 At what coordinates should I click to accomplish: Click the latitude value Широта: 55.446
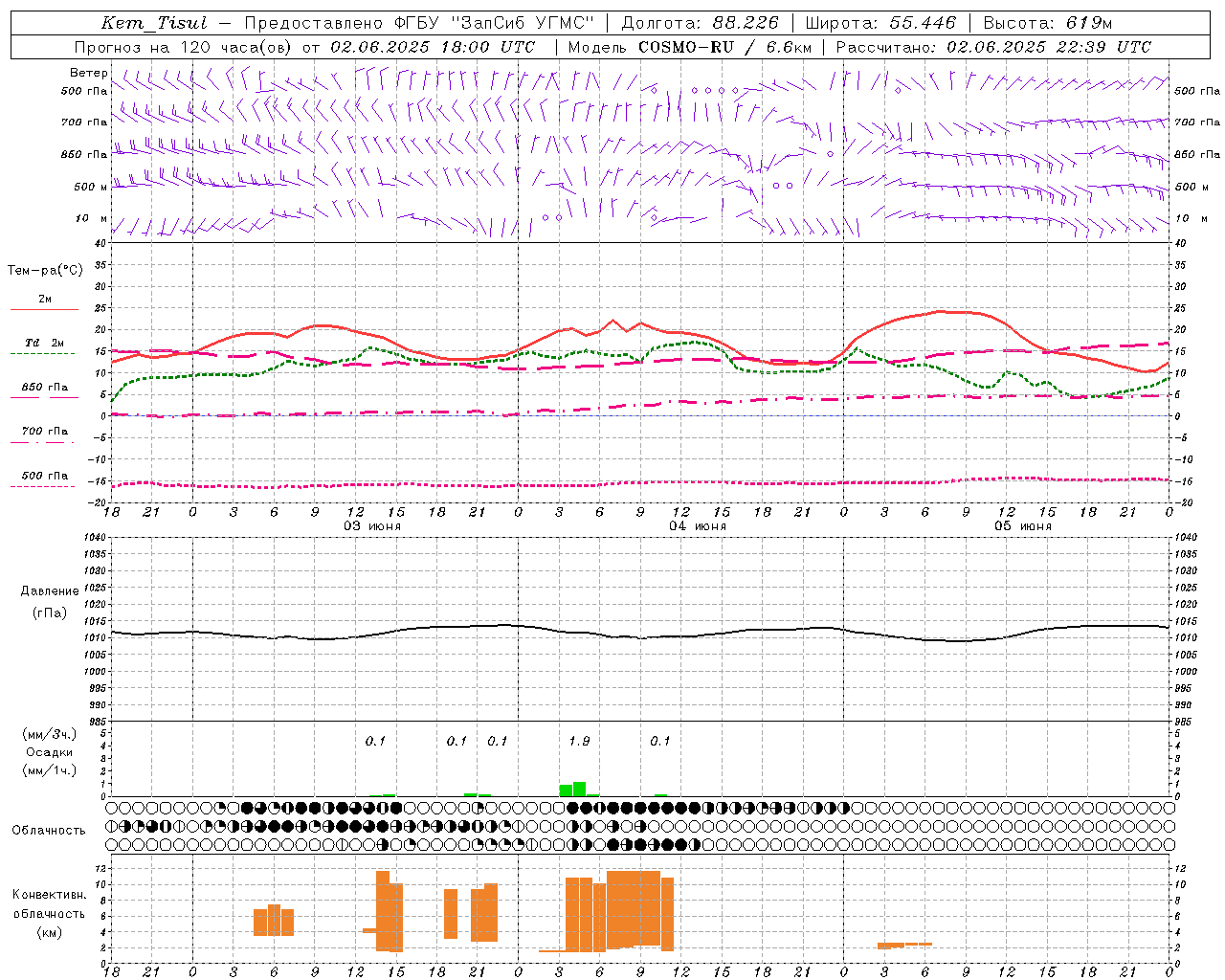click(x=880, y=23)
